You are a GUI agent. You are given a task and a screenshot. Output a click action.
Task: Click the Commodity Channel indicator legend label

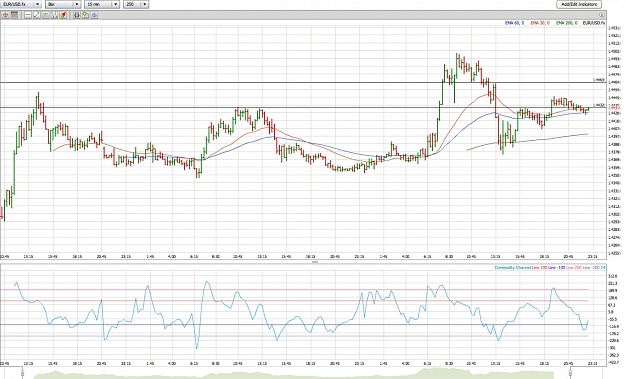512,267
